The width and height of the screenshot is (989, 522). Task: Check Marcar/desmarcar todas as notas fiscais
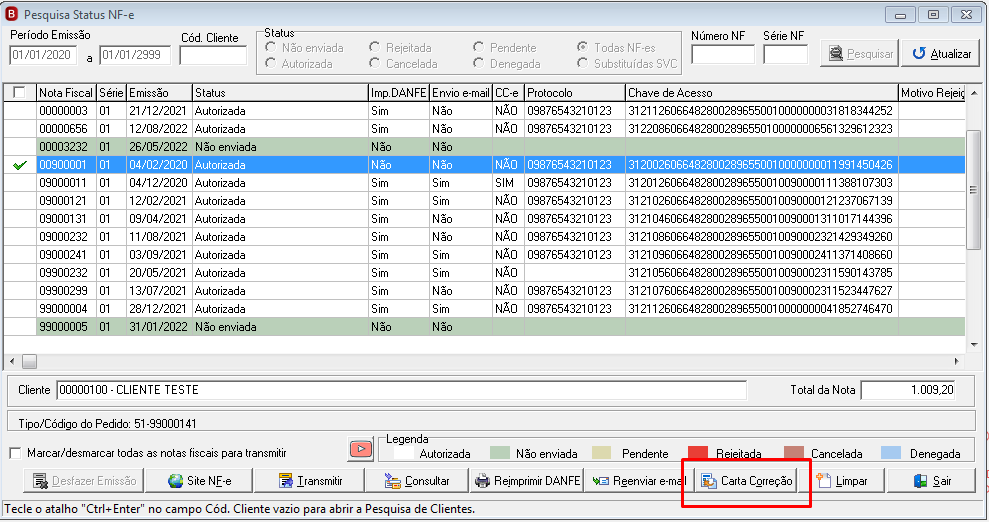16,453
